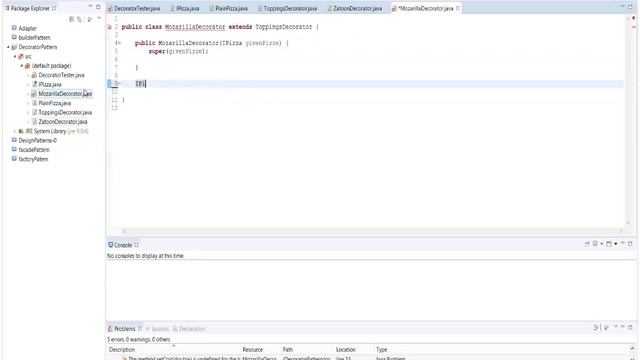Select the Problems view tab

click(124, 329)
